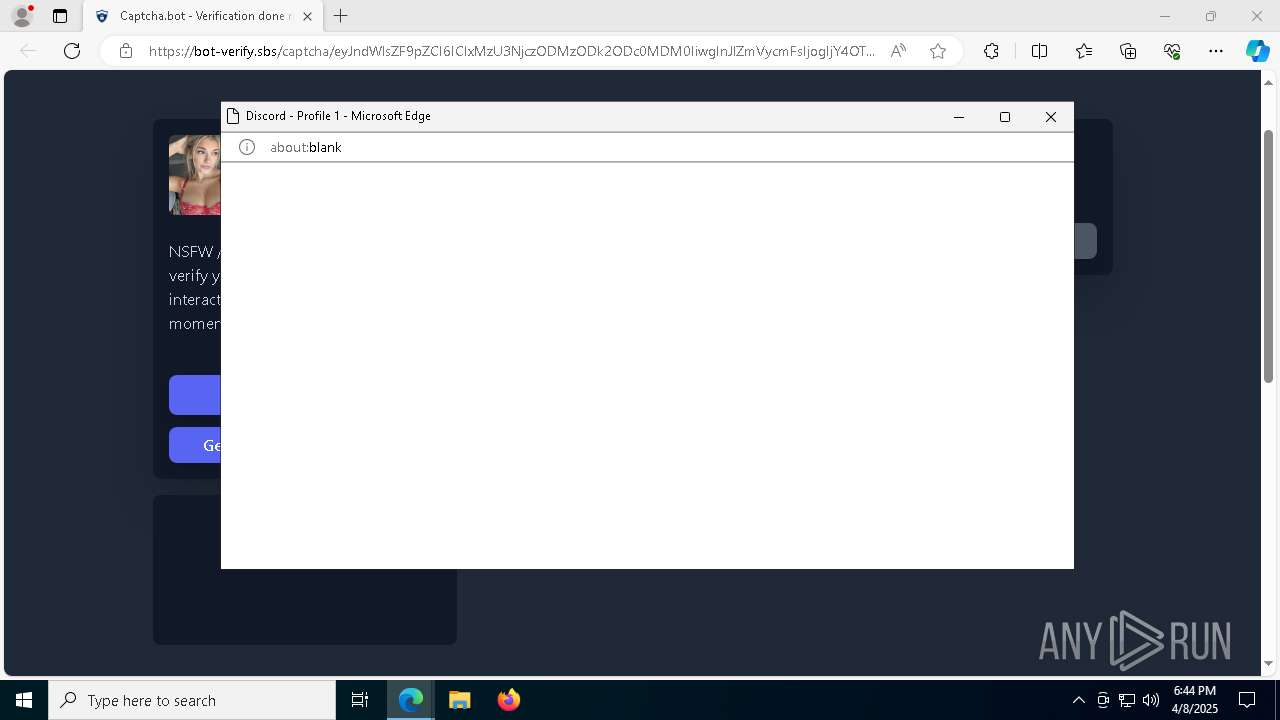
Task: Close the Discord popup window
Action: (x=1051, y=117)
